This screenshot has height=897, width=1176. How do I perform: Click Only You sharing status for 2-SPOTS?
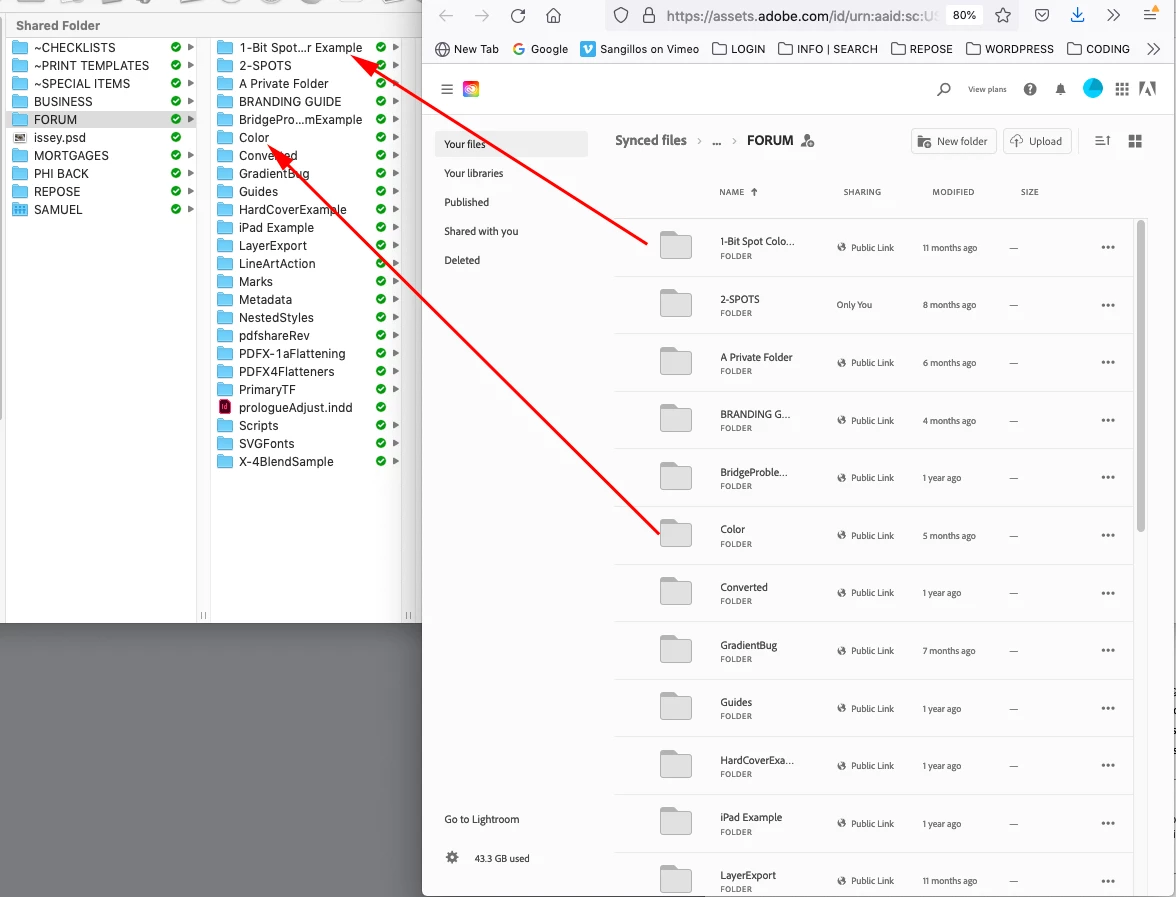click(854, 305)
